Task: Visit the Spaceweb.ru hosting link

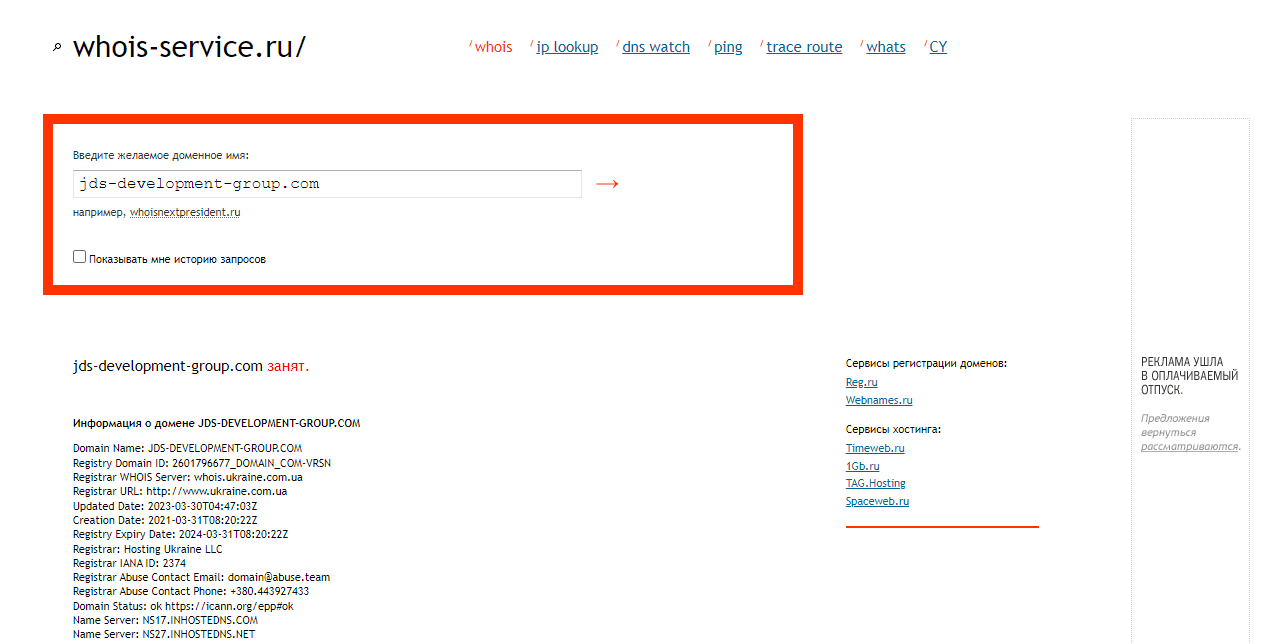Action: pos(877,501)
